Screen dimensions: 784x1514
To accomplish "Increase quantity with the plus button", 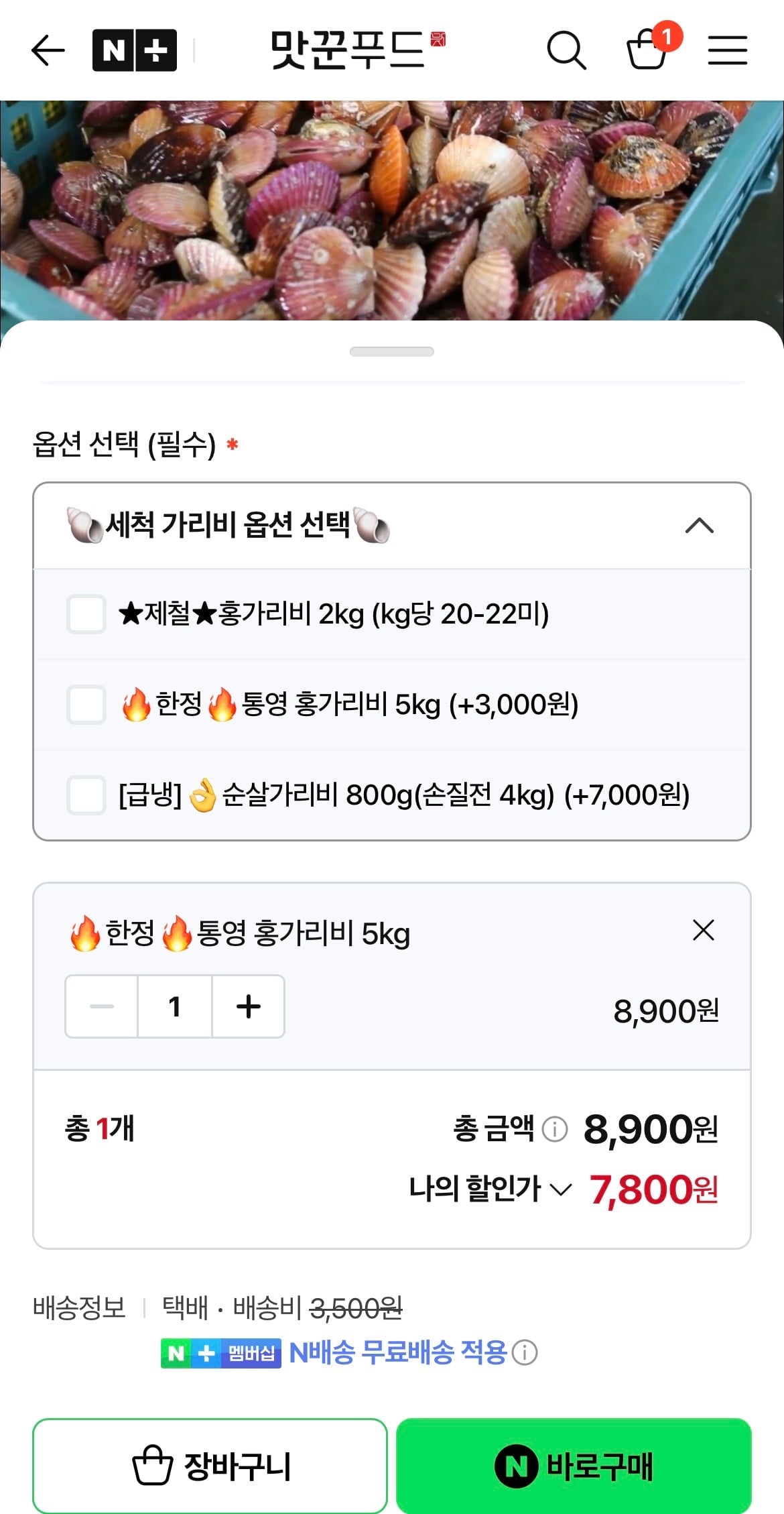I will point(249,1006).
